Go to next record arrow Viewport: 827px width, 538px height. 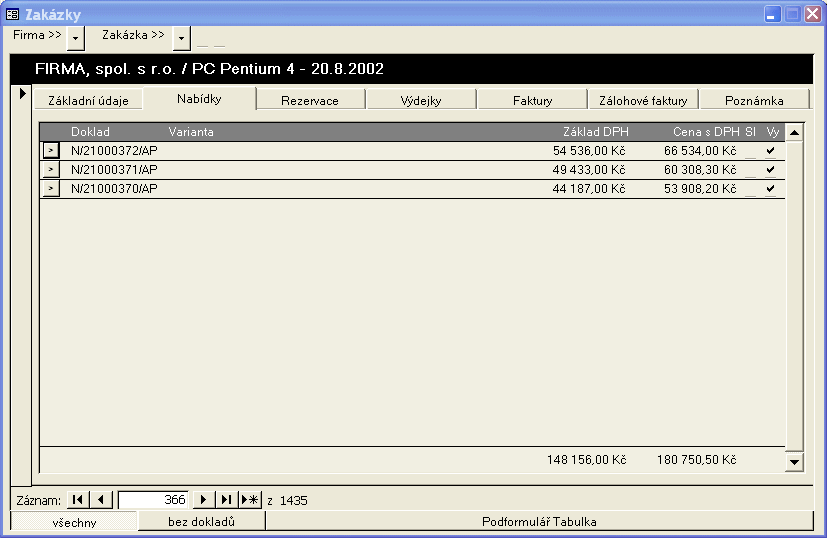coord(204,499)
